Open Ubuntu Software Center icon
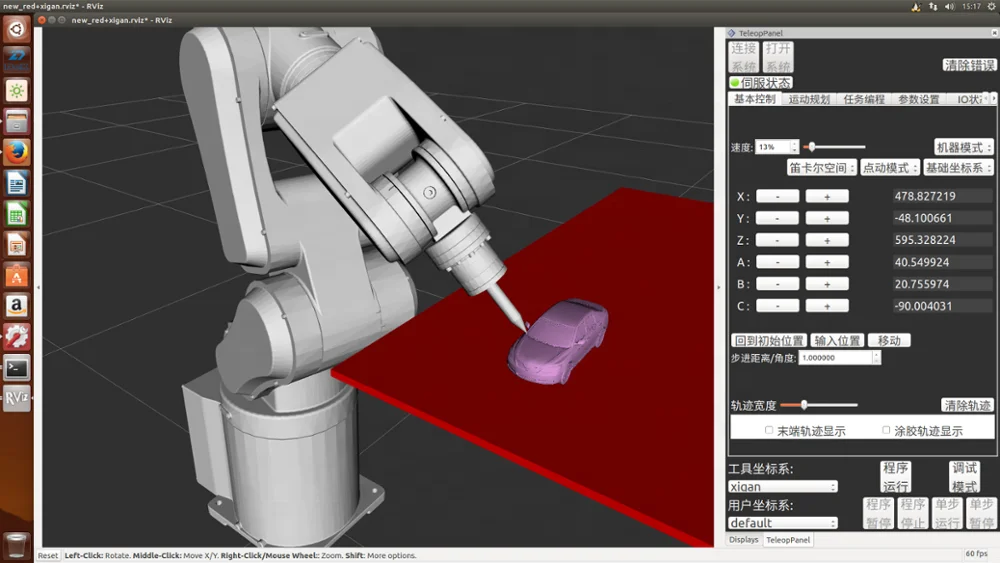Image resolution: width=1000 pixels, height=563 pixels. (17, 275)
